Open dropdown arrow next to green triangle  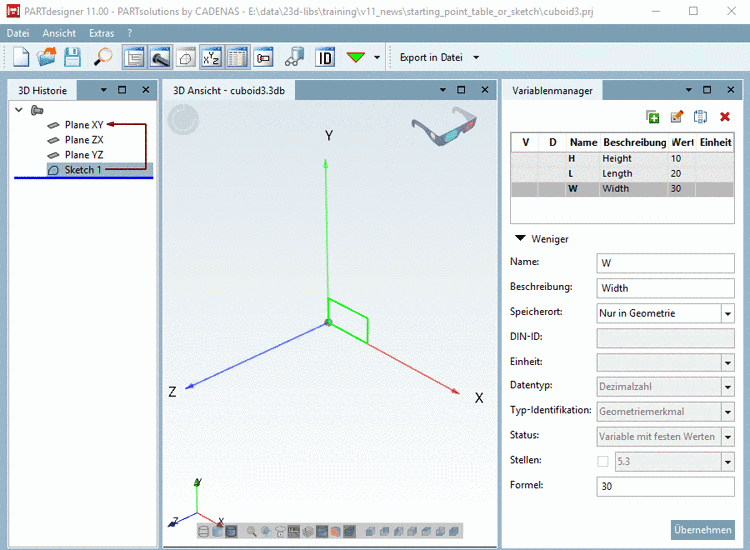tap(377, 57)
